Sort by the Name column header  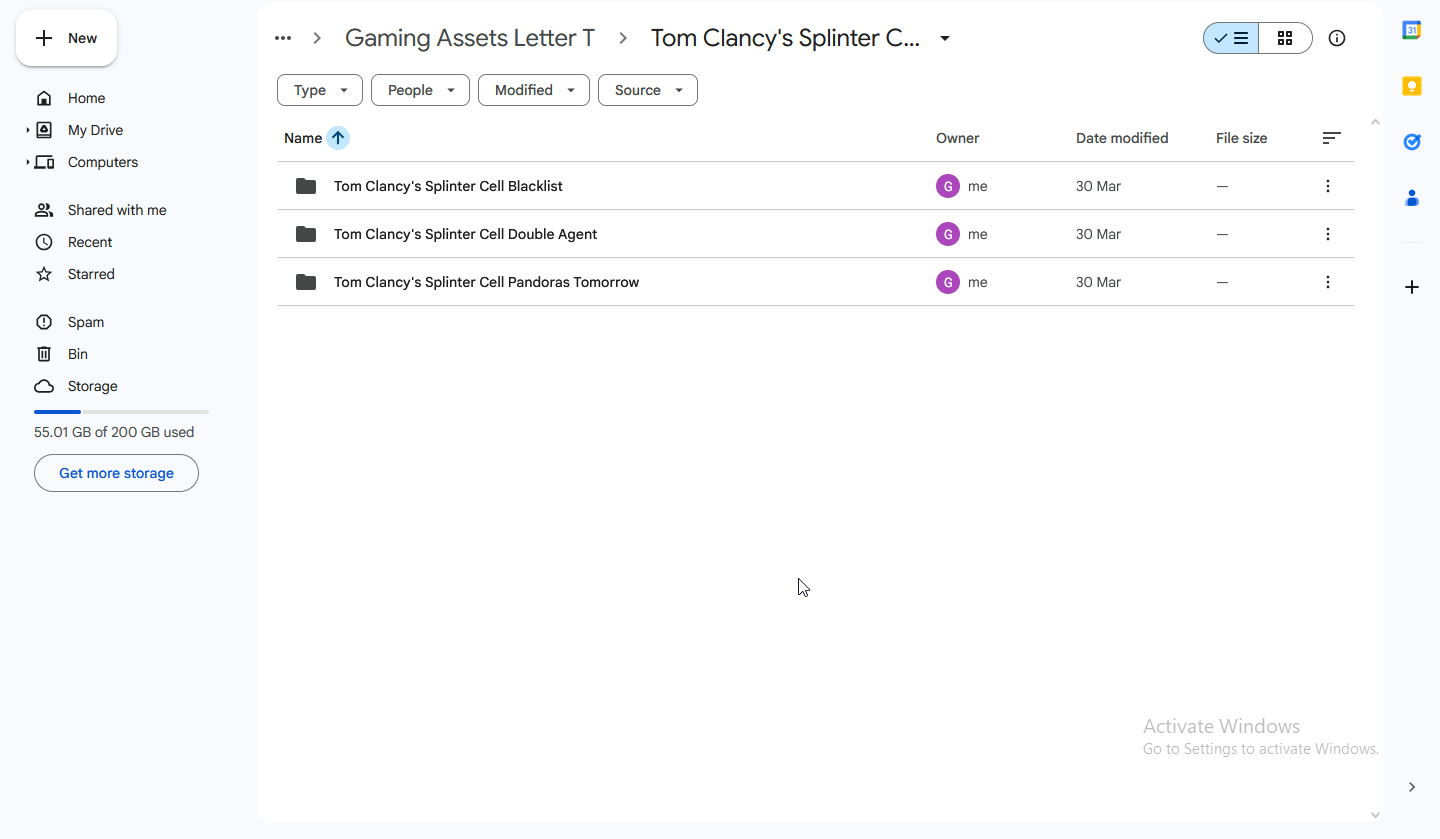click(x=303, y=138)
